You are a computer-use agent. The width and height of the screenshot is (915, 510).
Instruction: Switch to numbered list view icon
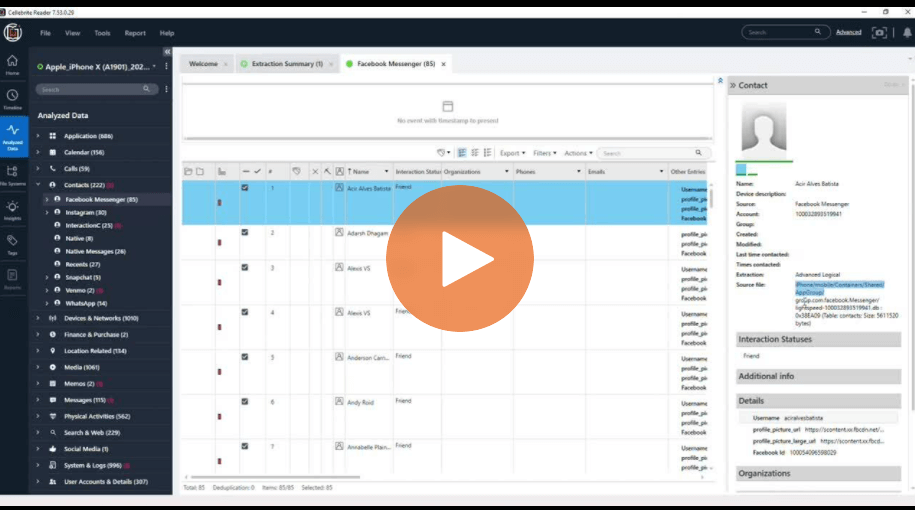[488, 153]
